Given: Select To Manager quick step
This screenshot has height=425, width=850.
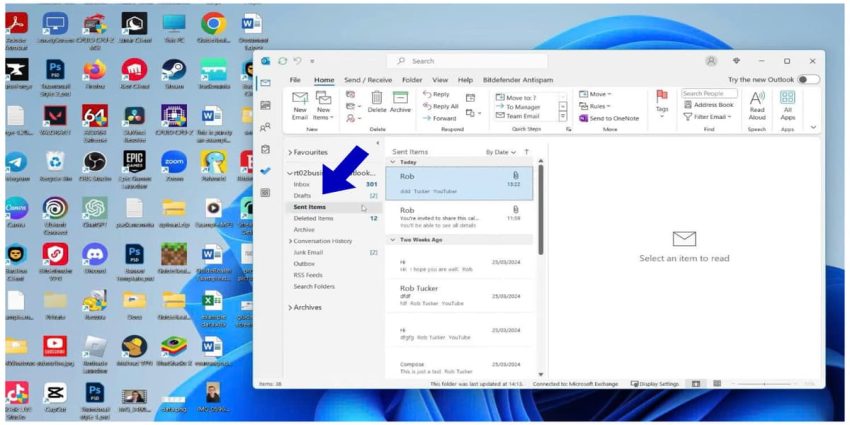Looking at the screenshot, I should (x=523, y=107).
